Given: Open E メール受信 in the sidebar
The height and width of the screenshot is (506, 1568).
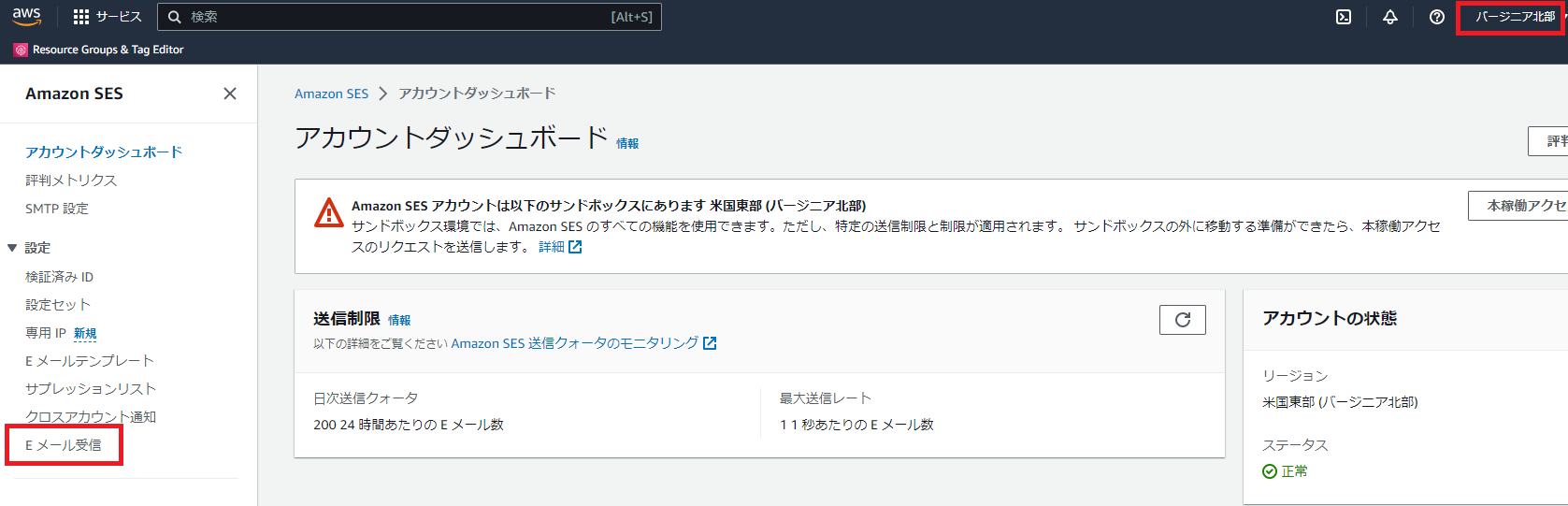Looking at the screenshot, I should point(64,445).
